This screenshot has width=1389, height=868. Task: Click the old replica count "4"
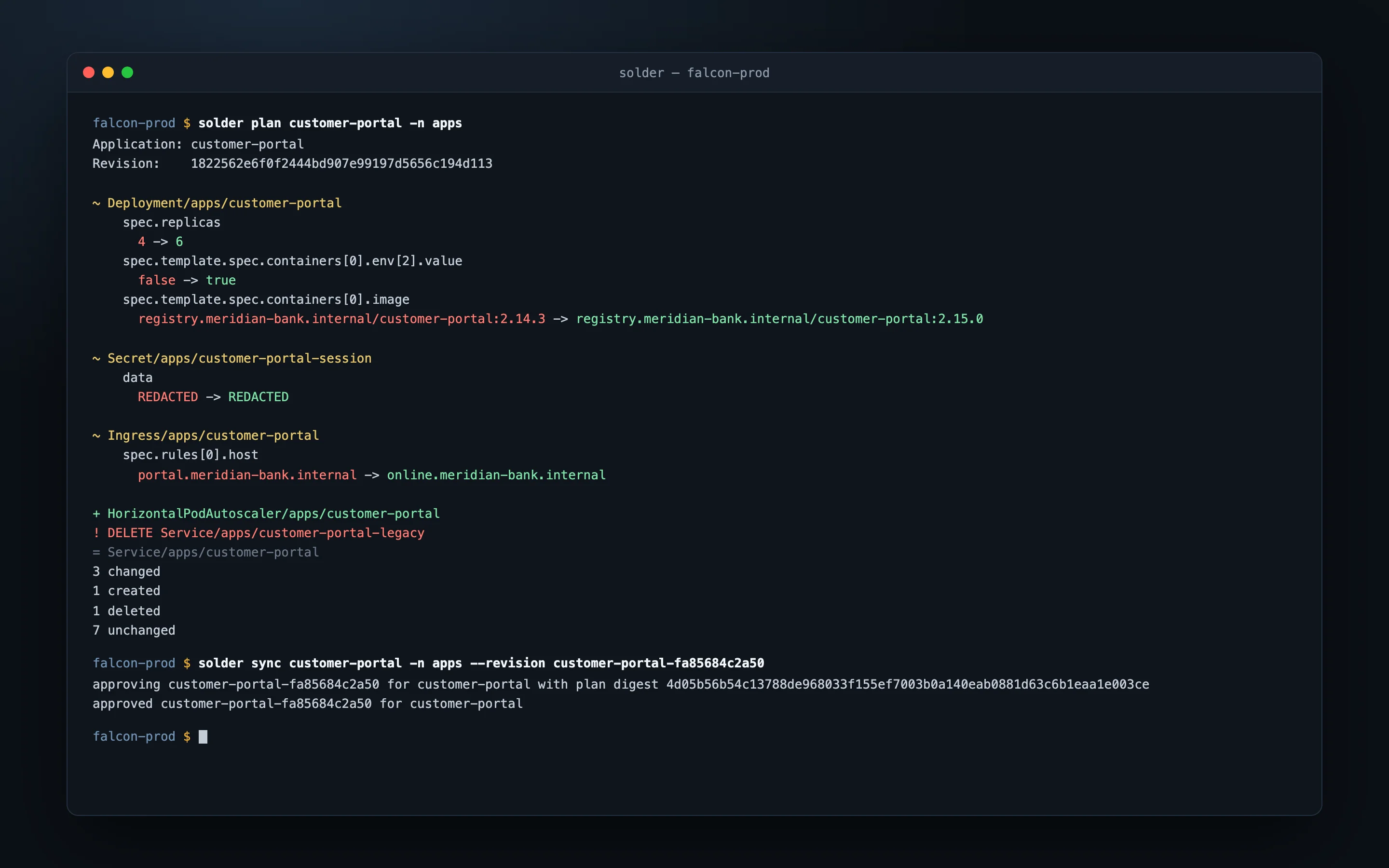click(x=141, y=242)
